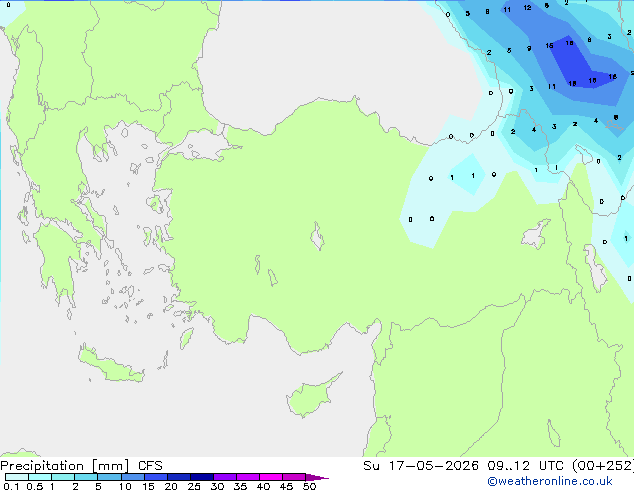The image size is (634, 490).
Task: Click the legend value label "50"
Action: (x=309, y=486)
